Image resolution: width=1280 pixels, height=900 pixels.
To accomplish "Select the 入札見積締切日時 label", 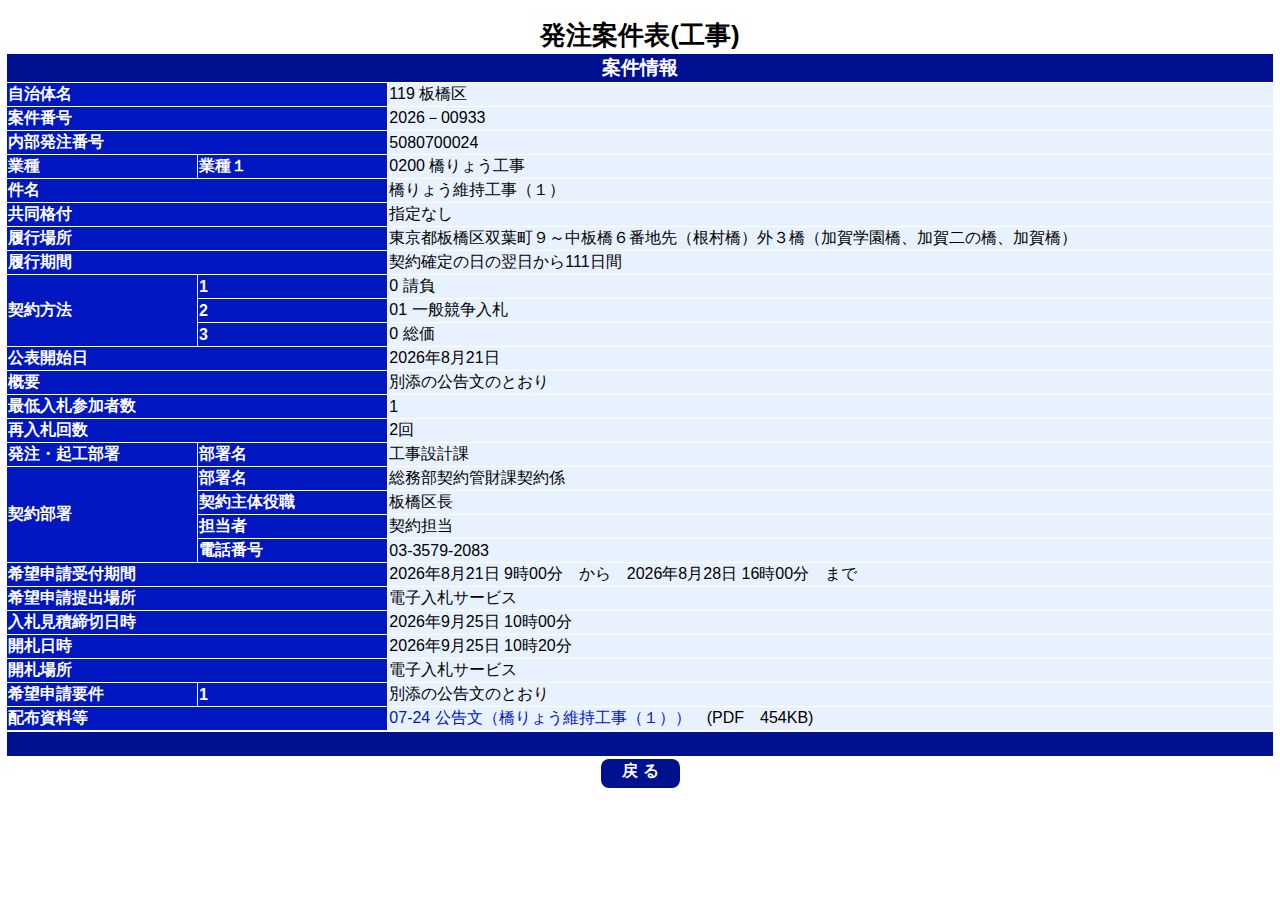I will tap(72, 622).
